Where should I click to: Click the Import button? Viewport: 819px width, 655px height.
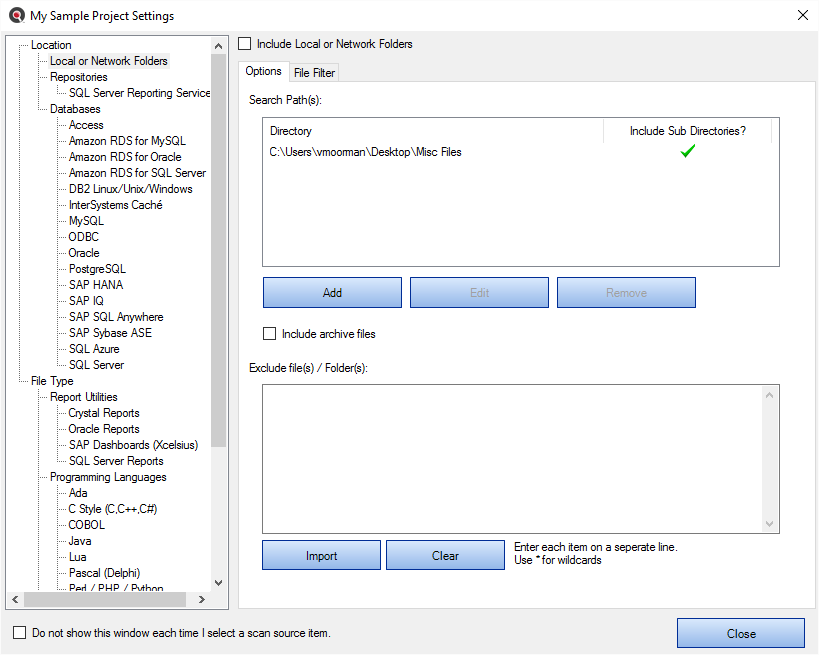pos(321,556)
